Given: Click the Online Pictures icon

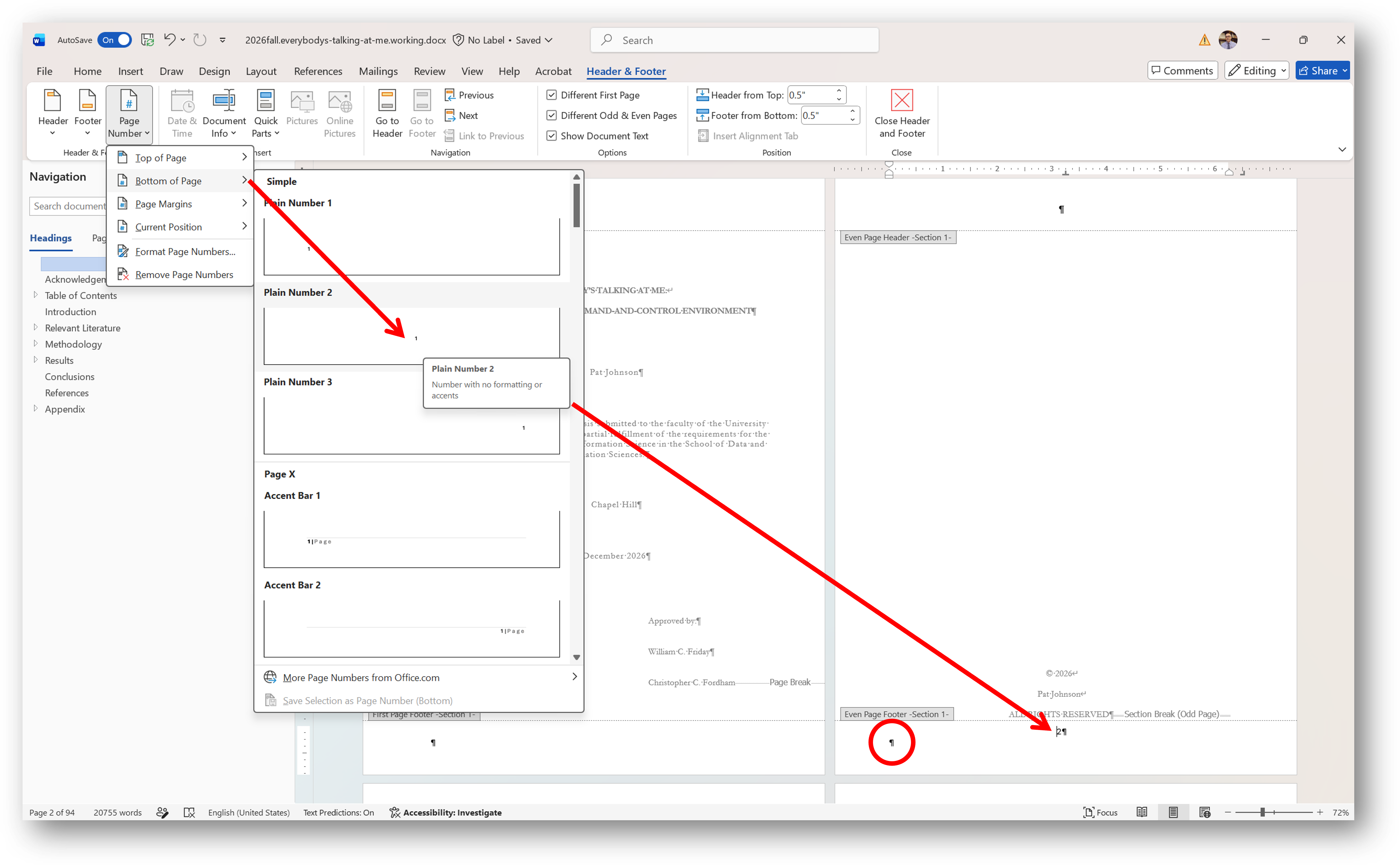Looking at the screenshot, I should click(340, 113).
